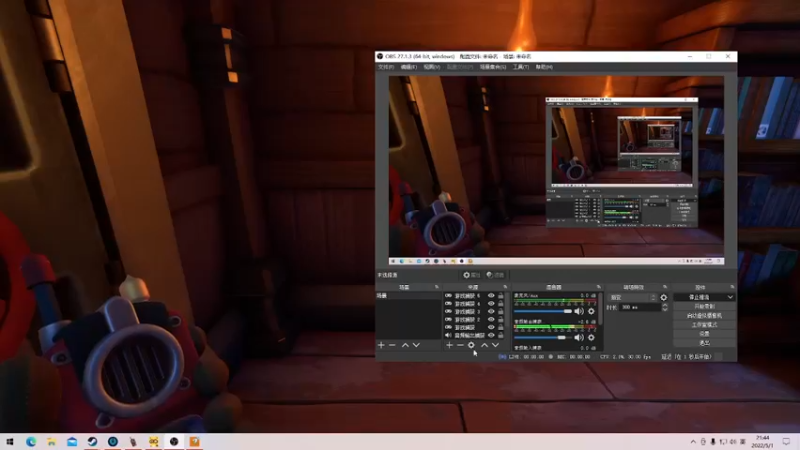Screen dimensions: 800x450
Task: Click the 属性 properties button above sources
Action: [x=471, y=275]
